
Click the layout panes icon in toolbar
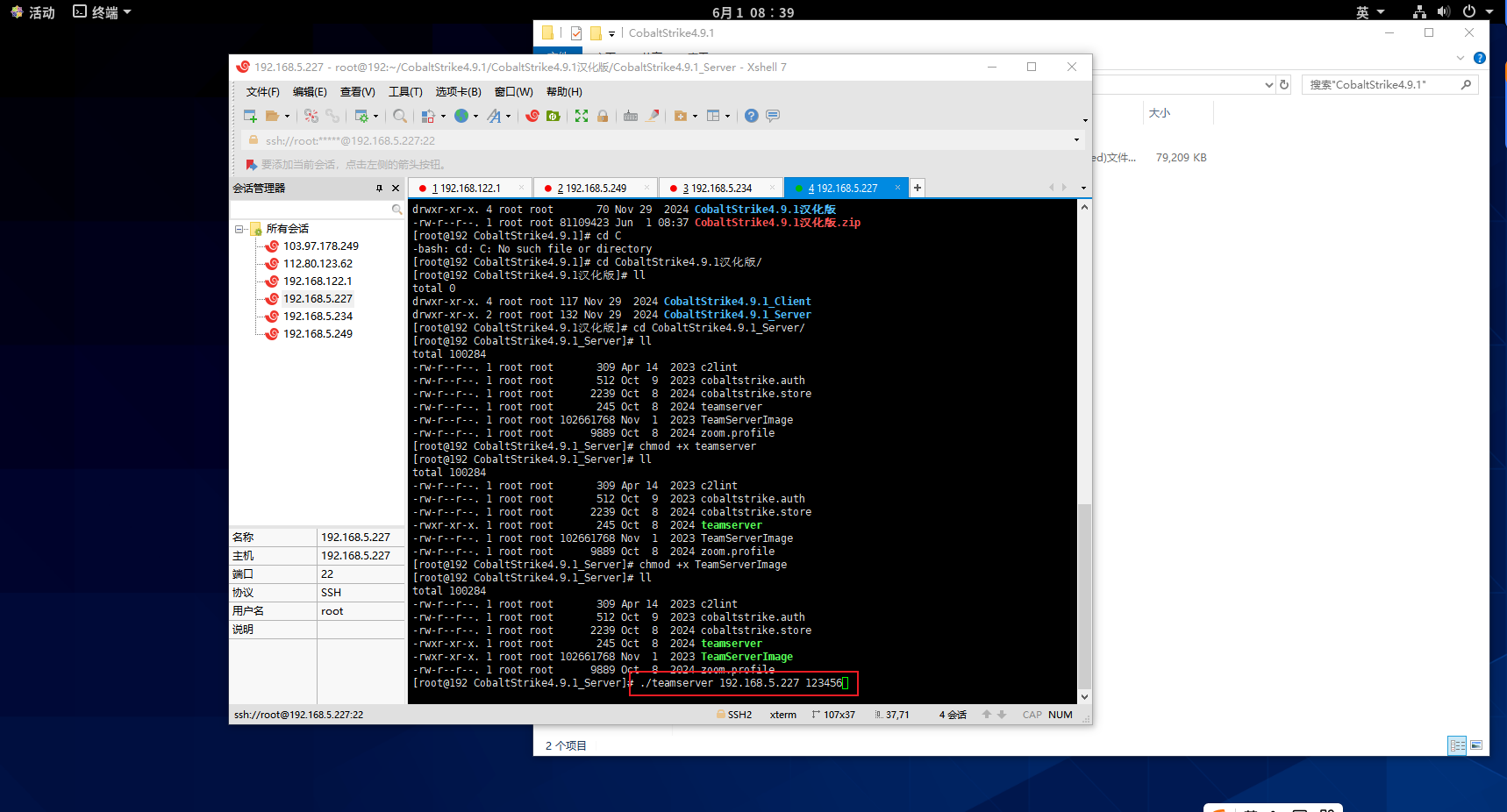[x=713, y=116]
